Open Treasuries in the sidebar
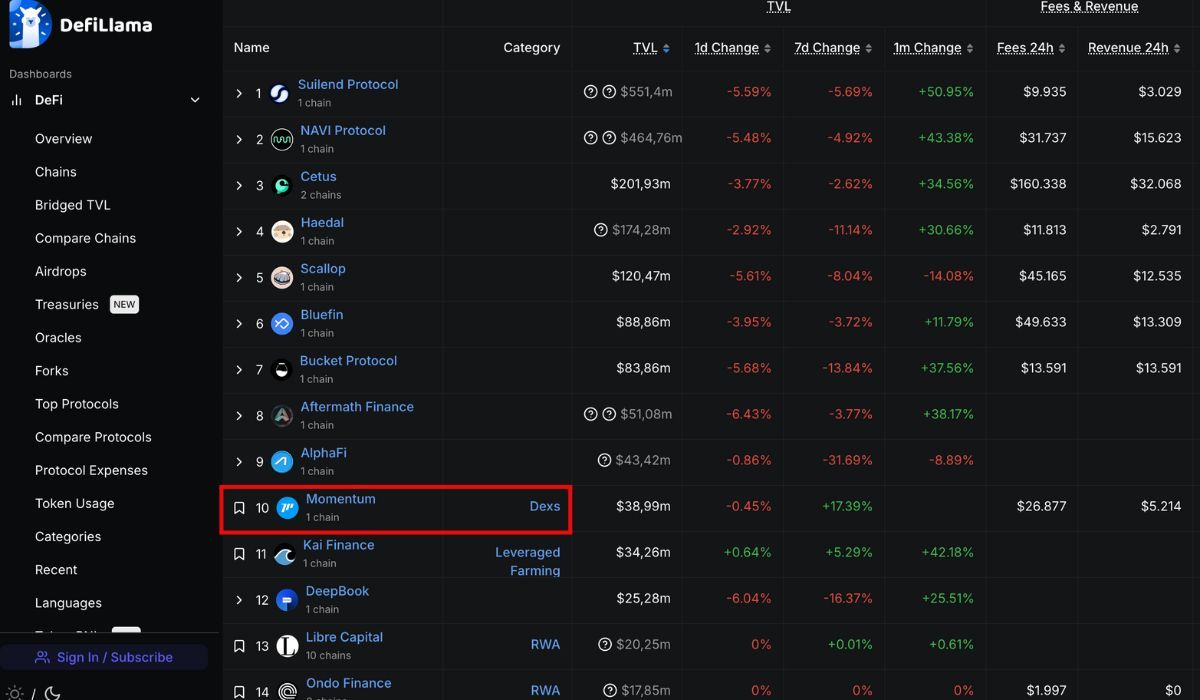Screen dimensions: 1200x700 (x=67, y=304)
